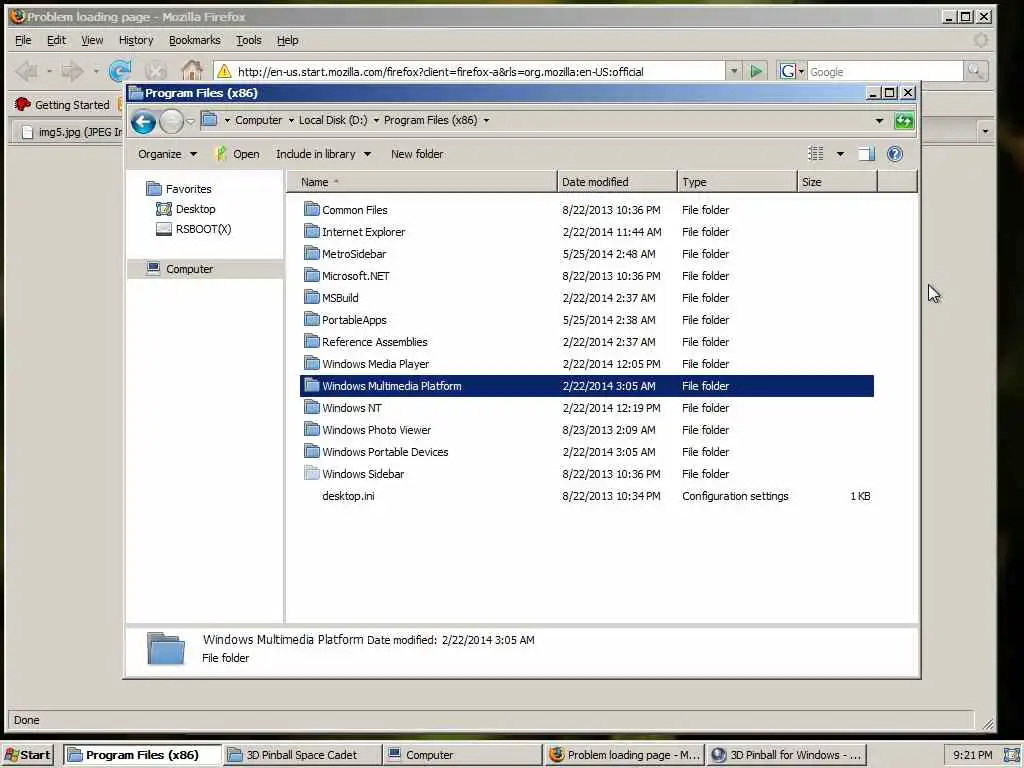Viewport: 1024px width, 768px height.
Task: Select the desktop.ini file name
Action: (348, 496)
